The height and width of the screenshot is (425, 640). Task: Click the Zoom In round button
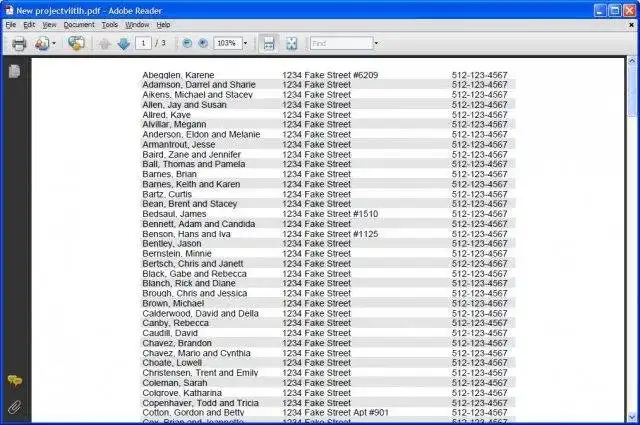pyautogui.click(x=203, y=43)
